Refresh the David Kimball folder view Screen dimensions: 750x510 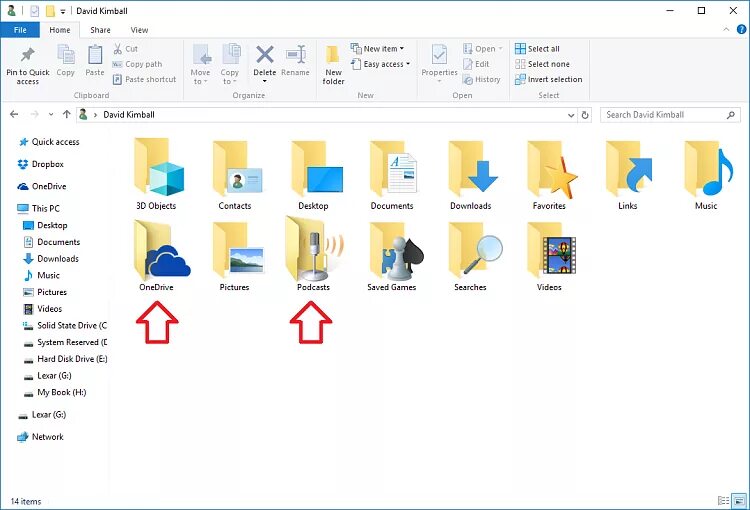[x=585, y=115]
